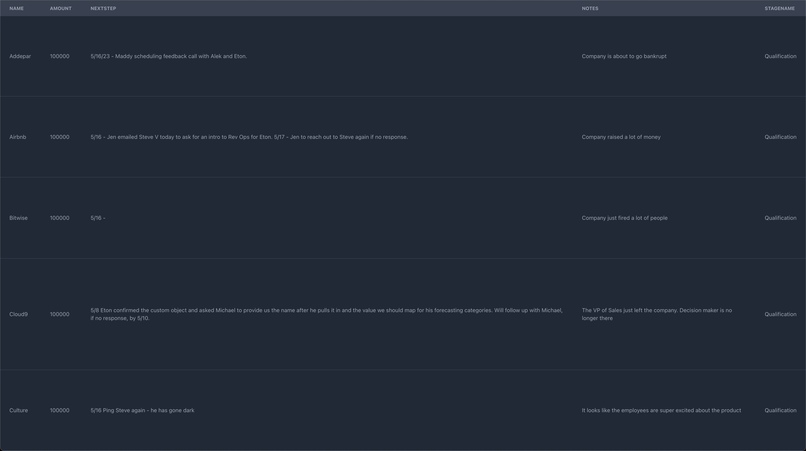The width and height of the screenshot is (806, 451).
Task: Click Qualification stage in Culture row
Action: pyautogui.click(x=780, y=410)
